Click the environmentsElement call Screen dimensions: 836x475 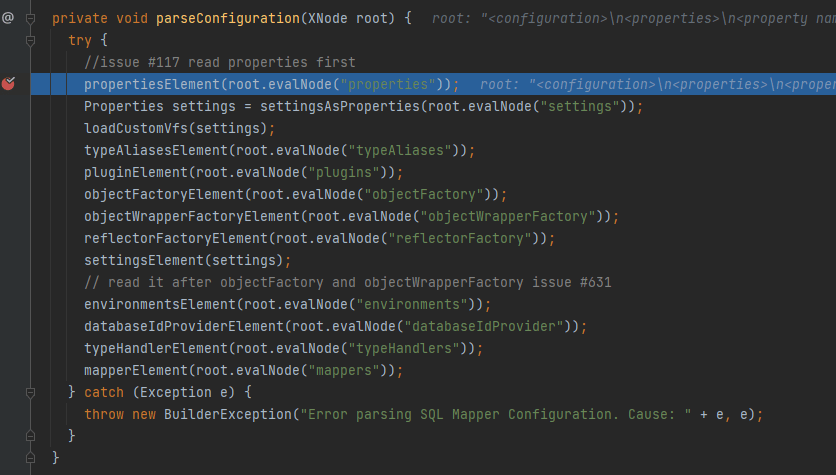tap(160, 304)
